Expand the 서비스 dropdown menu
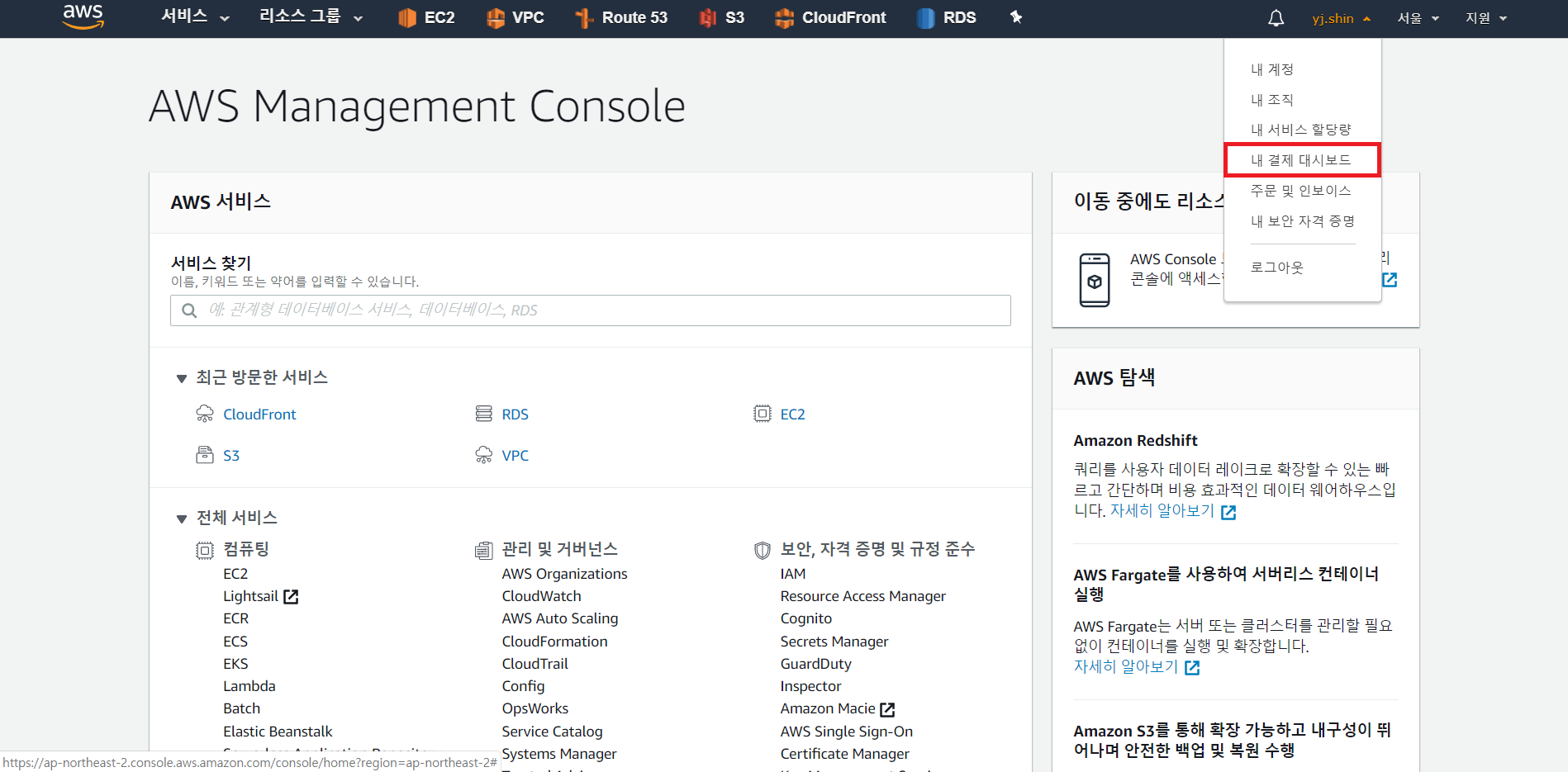Screen dimensions: 1568x772 (195, 17)
